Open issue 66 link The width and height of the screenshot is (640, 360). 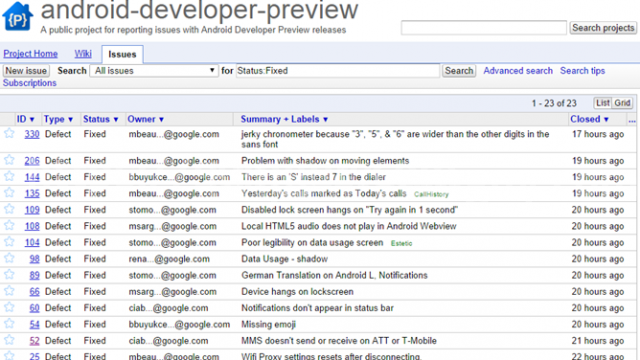[x=34, y=291]
